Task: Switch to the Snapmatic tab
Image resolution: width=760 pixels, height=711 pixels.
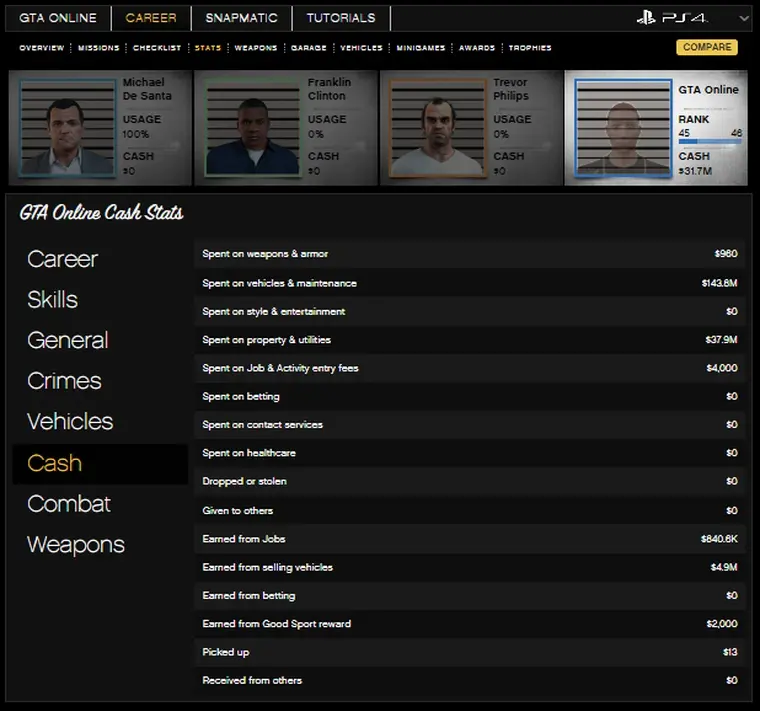Action: pyautogui.click(x=241, y=18)
